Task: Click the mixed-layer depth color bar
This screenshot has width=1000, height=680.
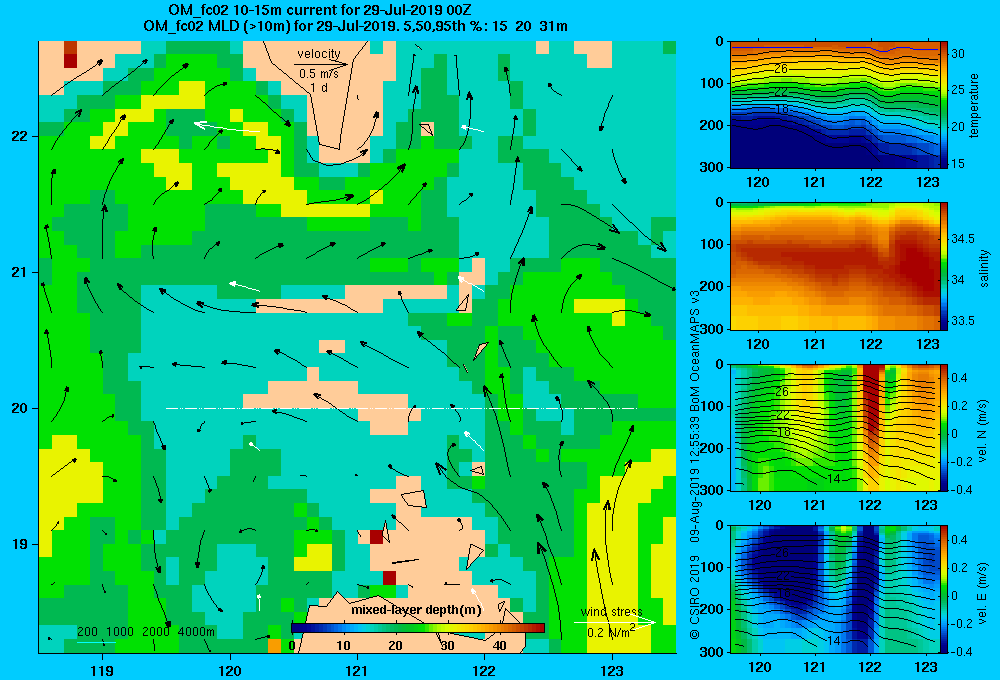Action: (418, 628)
